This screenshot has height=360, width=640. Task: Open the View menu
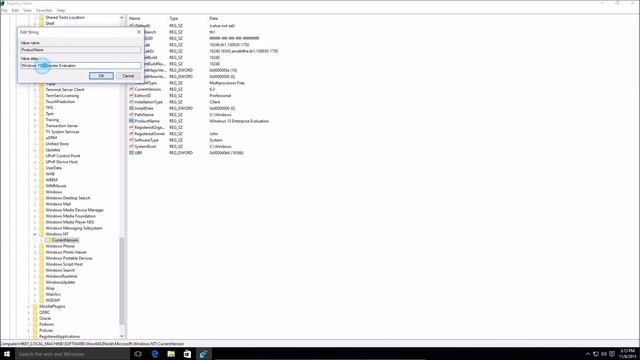tap(27, 10)
